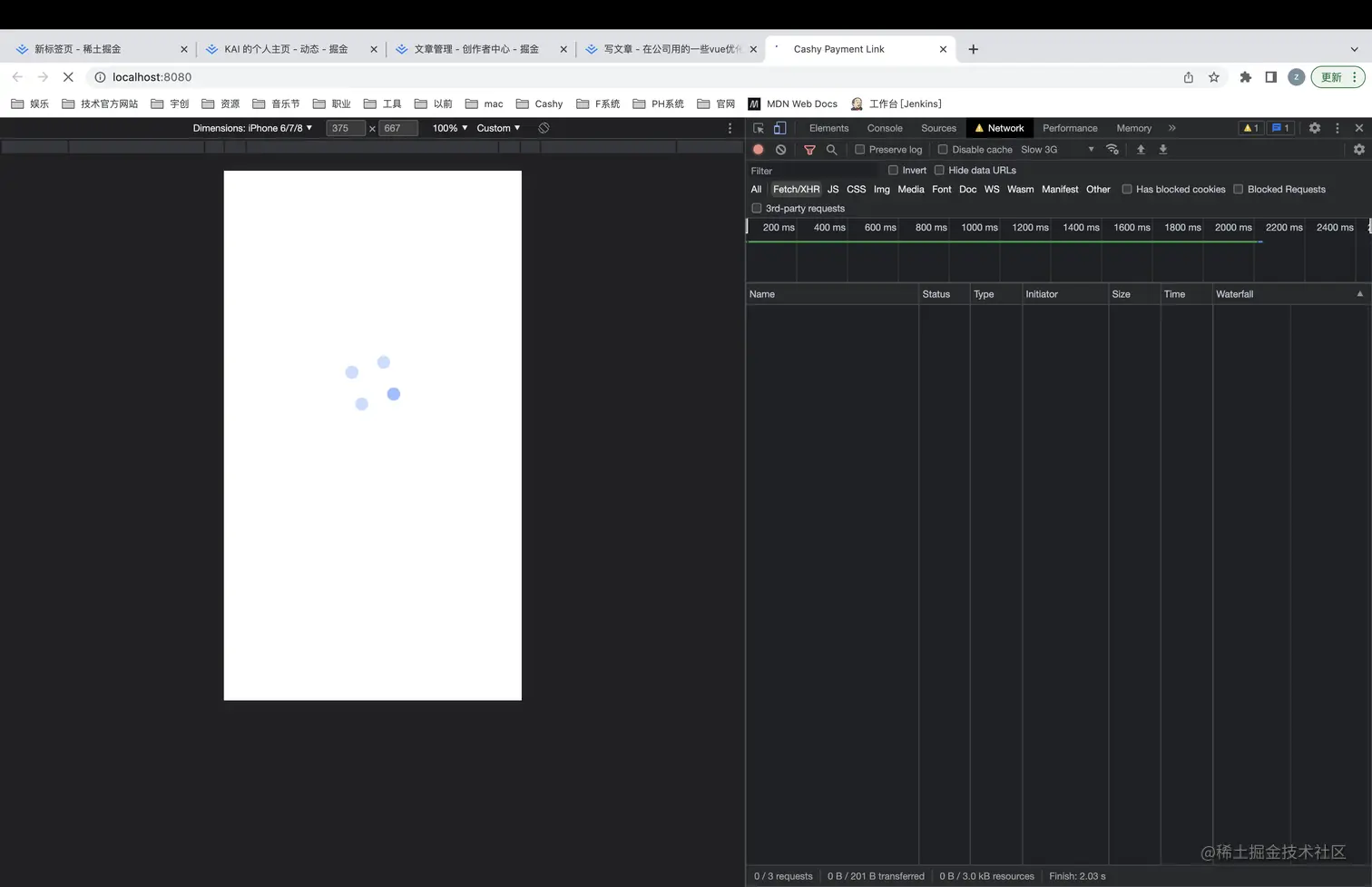
Task: Click the 更新 update button
Action: (x=1338, y=77)
